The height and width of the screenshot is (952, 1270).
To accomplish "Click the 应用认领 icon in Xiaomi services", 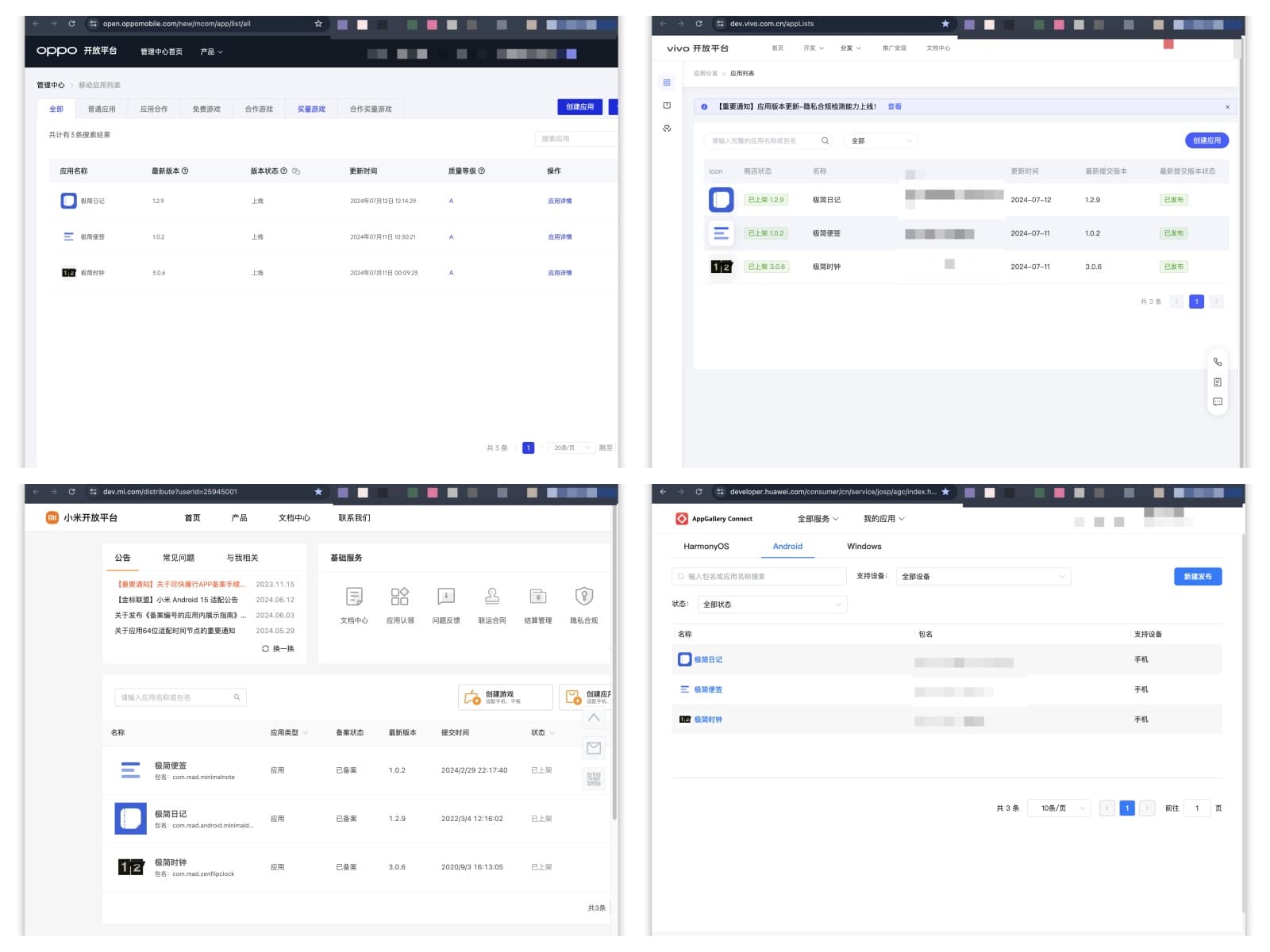I will tap(400, 597).
